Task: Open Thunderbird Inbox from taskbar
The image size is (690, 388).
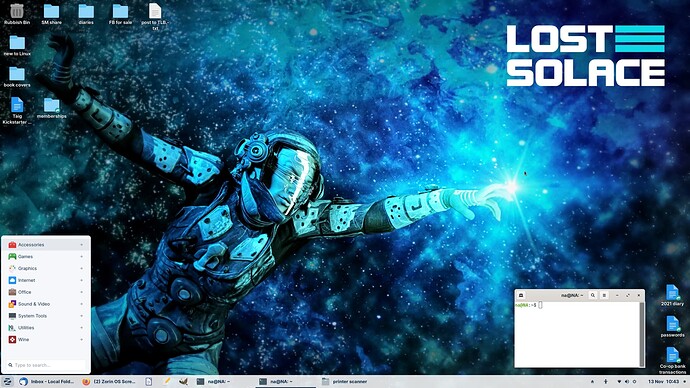Action: tap(47, 381)
